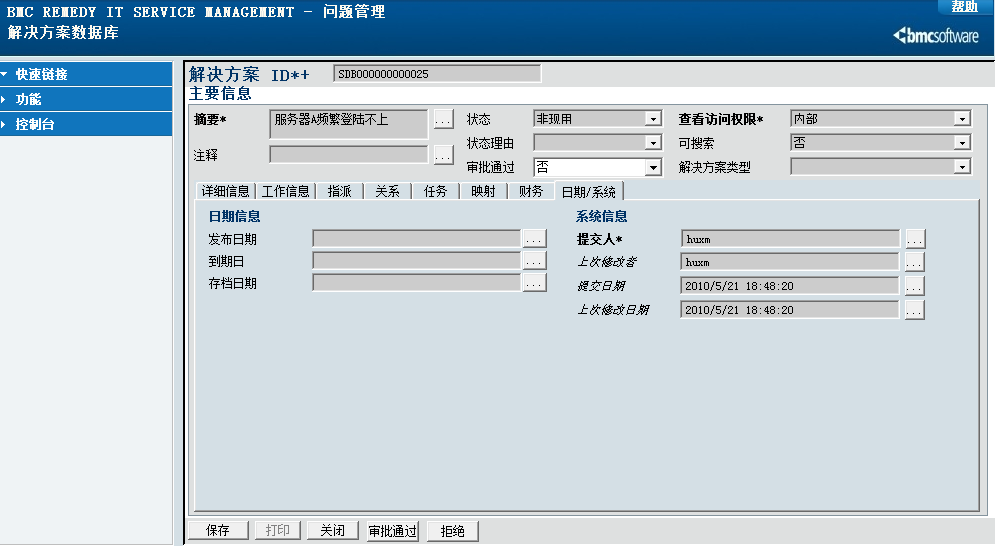Switch to the 工作信息 tab

(x=286, y=191)
